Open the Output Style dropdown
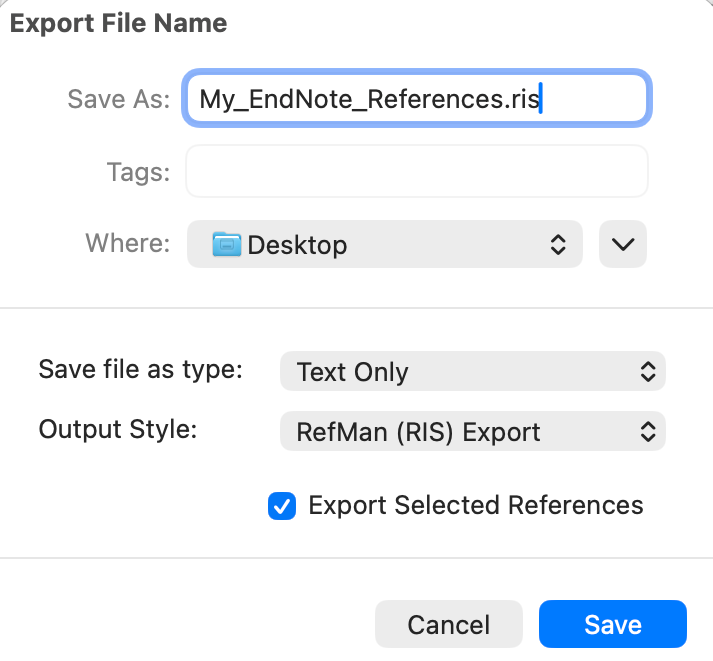Screen dimensions: 713x661 472,432
